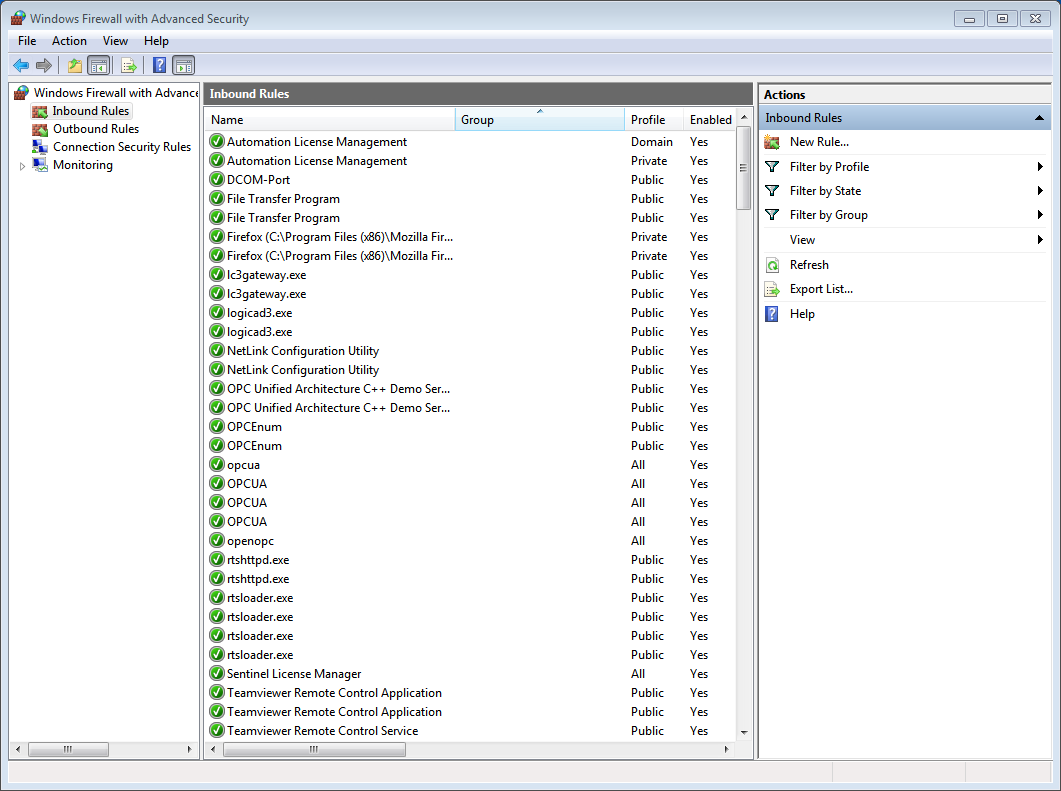
Task: Click the Connection Security Rules tree icon
Action: (x=41, y=147)
